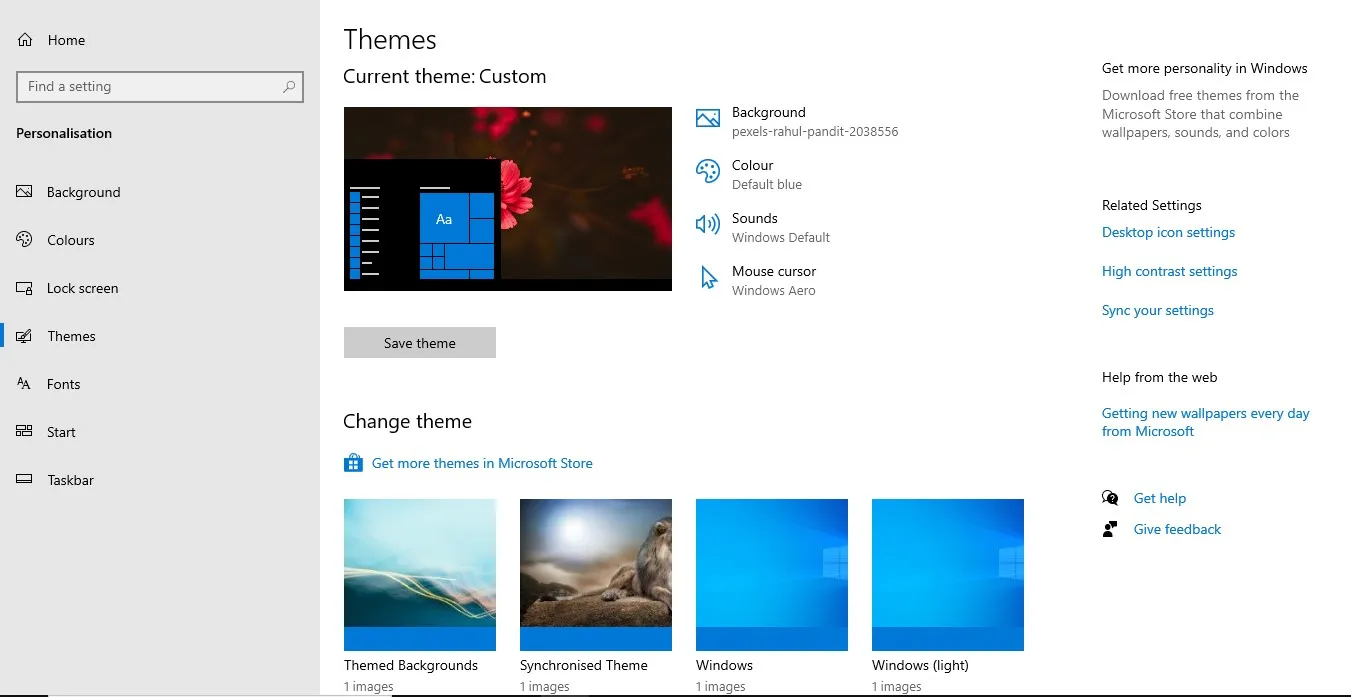Click the Start tiles icon in sidebar
This screenshot has width=1351, height=697.
tap(25, 432)
